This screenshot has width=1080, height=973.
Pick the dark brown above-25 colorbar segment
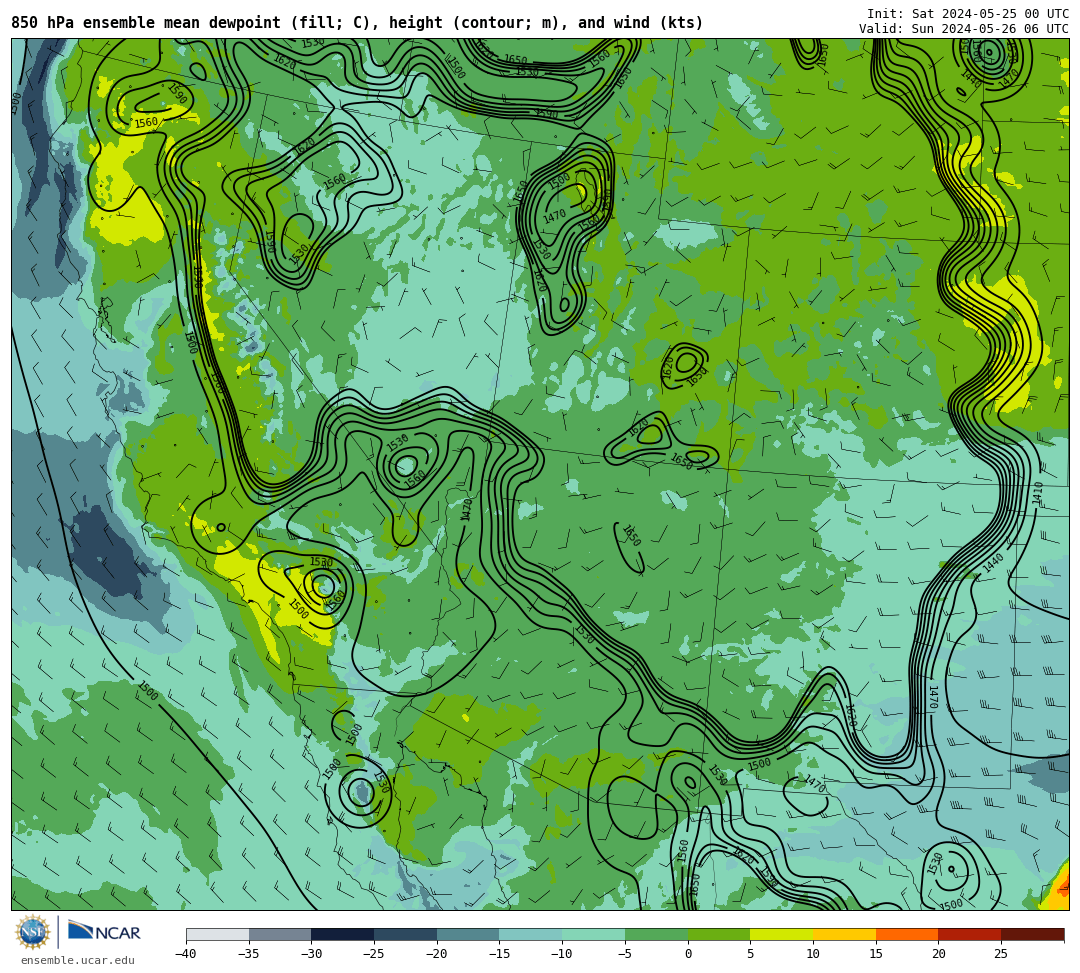click(1032, 934)
